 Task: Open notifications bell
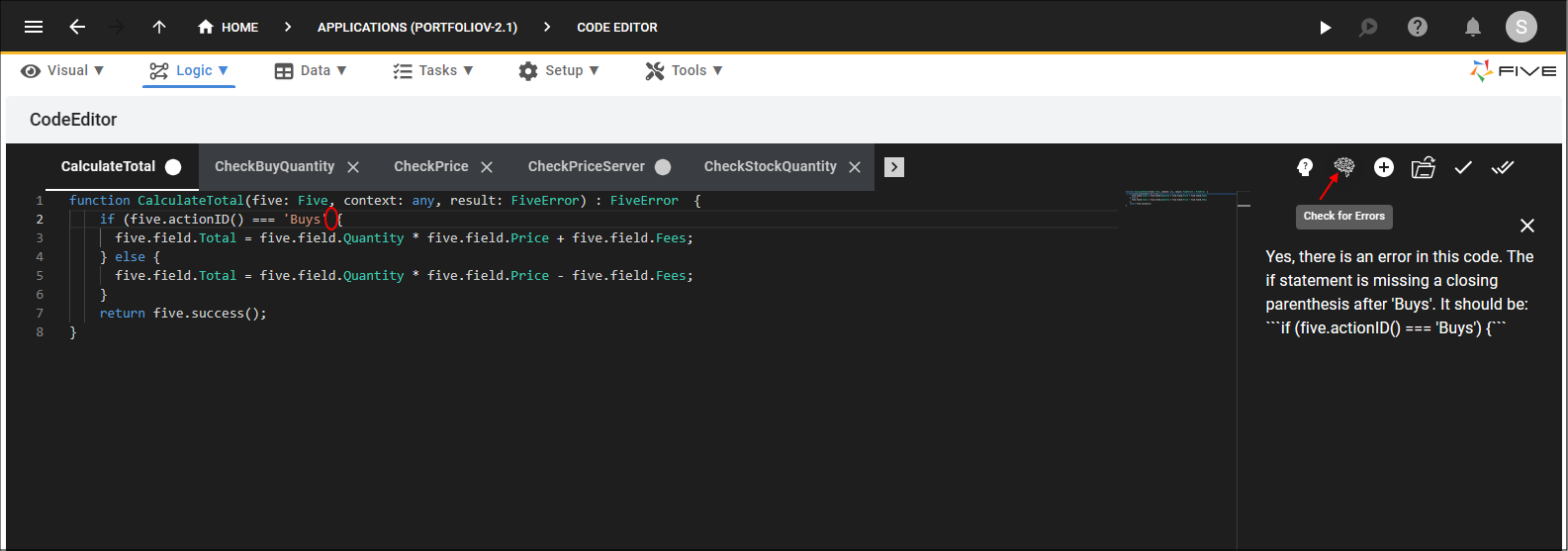click(1473, 27)
